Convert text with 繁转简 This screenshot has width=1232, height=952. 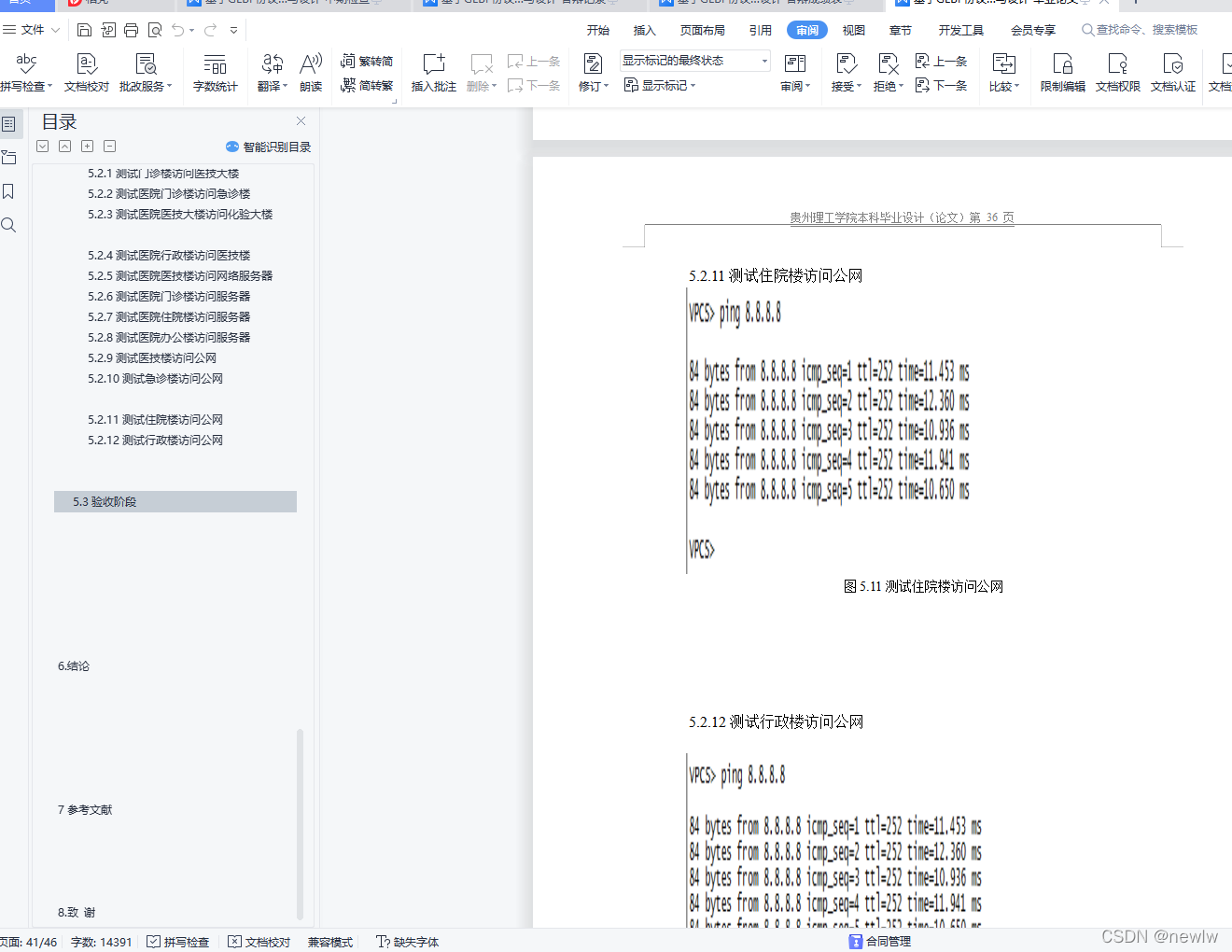[367, 61]
